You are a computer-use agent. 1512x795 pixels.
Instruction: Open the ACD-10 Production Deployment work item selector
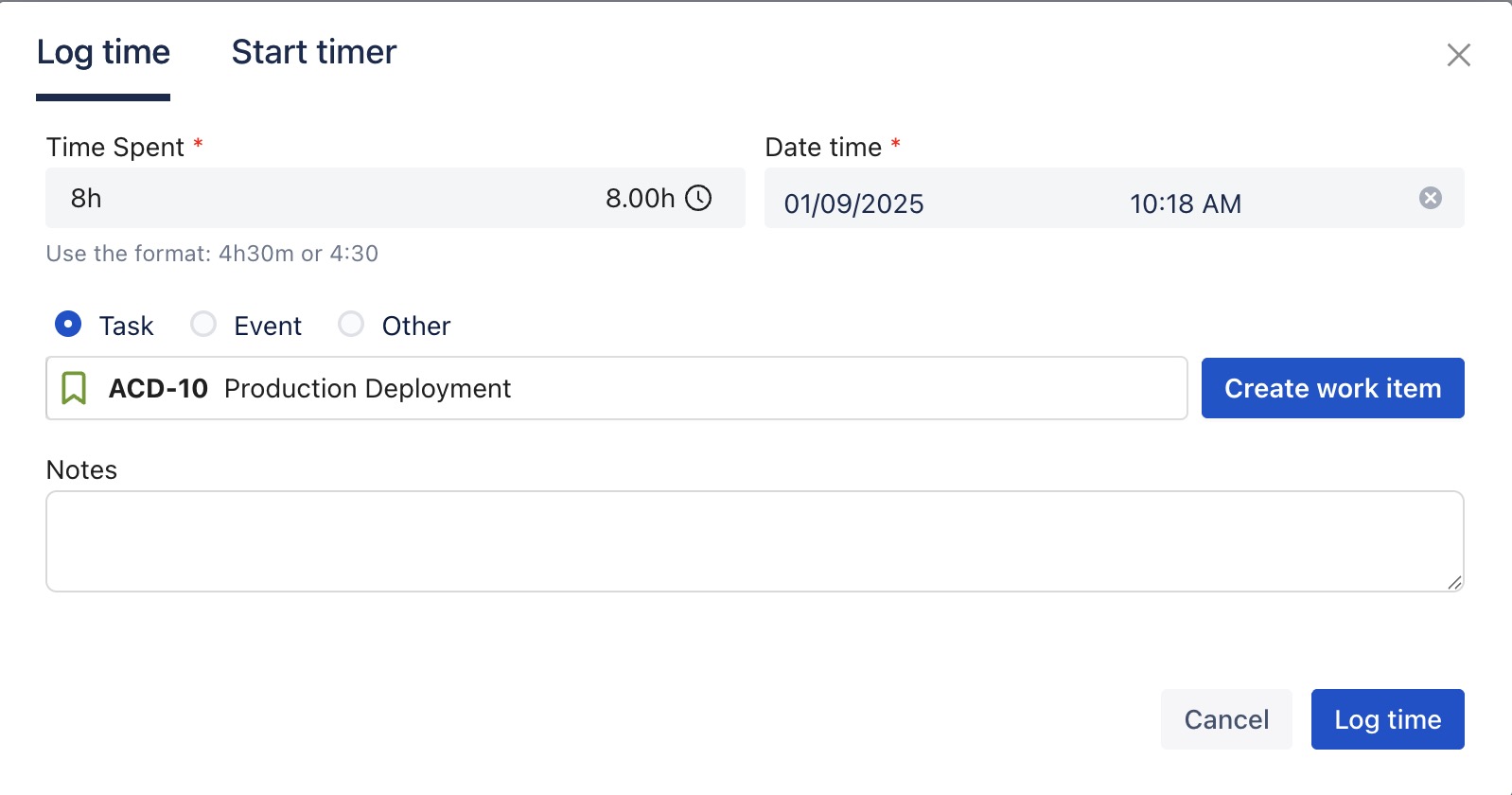pos(615,388)
